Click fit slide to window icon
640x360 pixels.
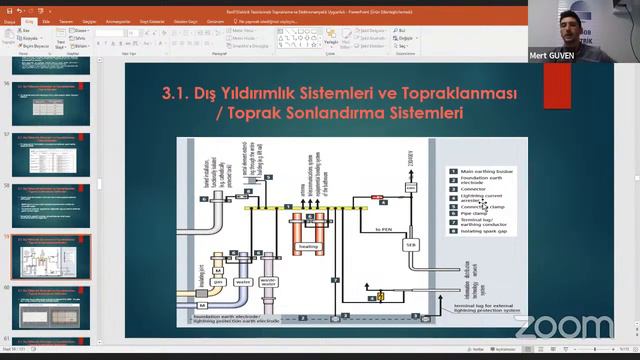pos(635,349)
